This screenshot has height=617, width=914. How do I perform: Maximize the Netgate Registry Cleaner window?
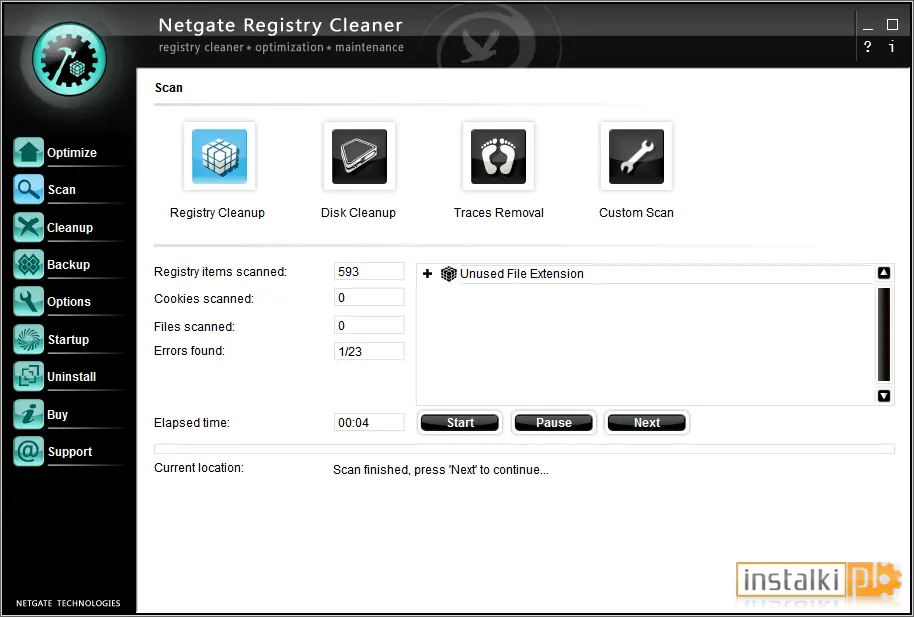tap(892, 24)
